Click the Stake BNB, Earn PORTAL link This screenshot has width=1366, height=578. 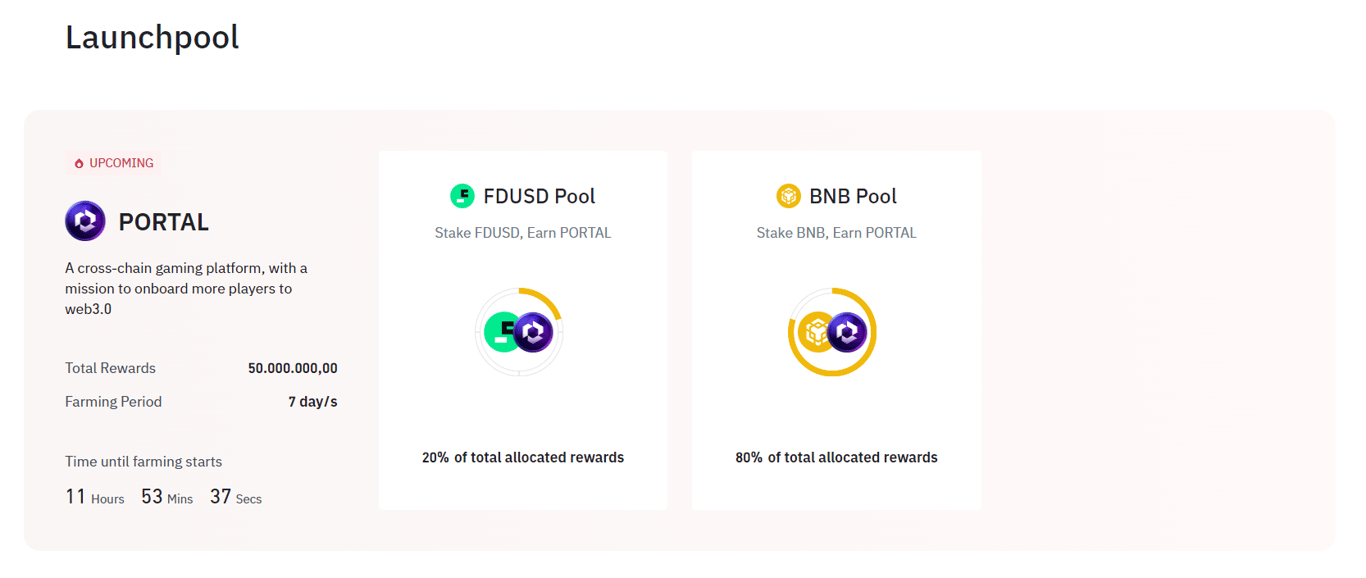pos(836,232)
